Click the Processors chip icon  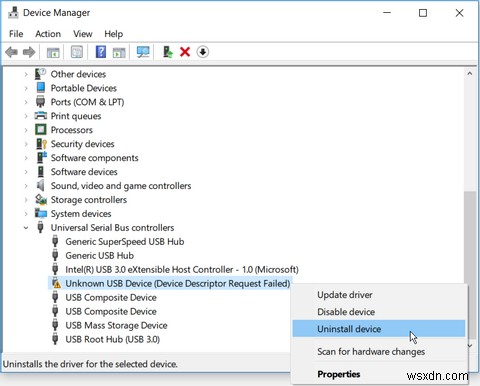point(41,130)
